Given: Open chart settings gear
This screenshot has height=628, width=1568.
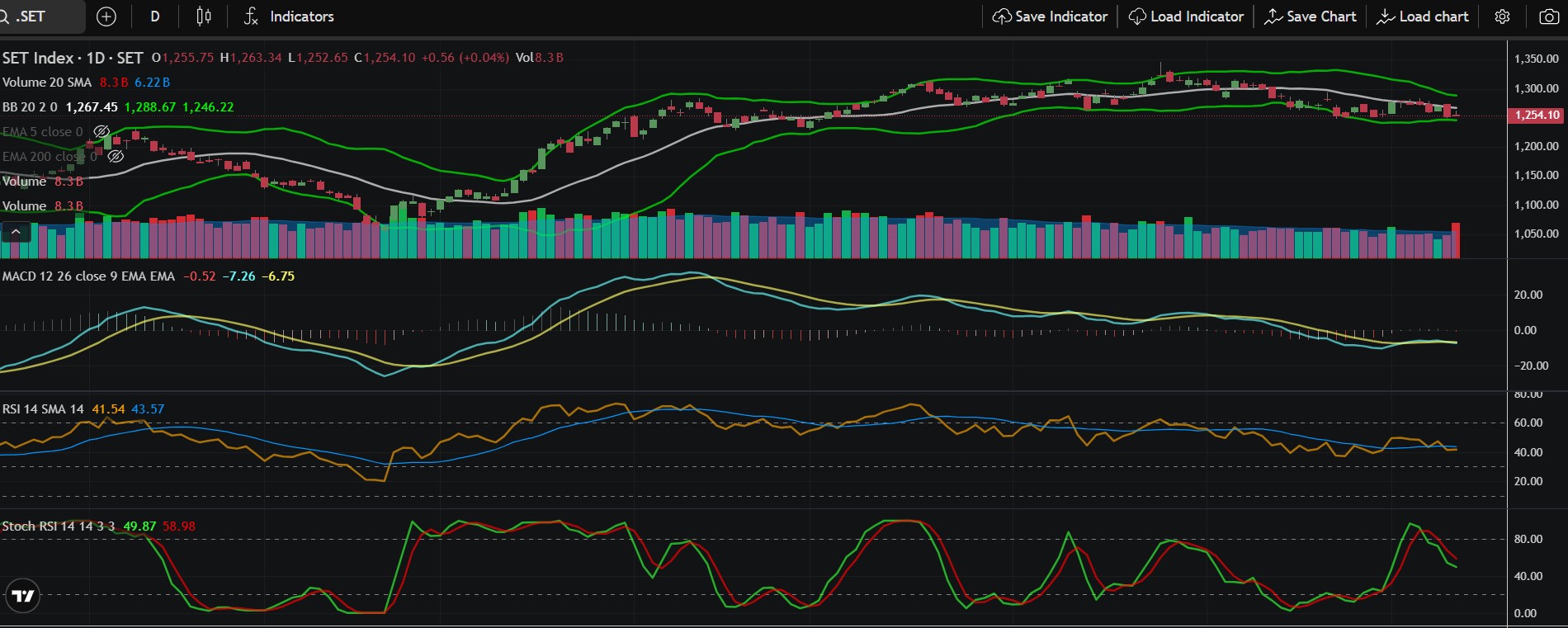Looking at the screenshot, I should pyautogui.click(x=1503, y=17).
